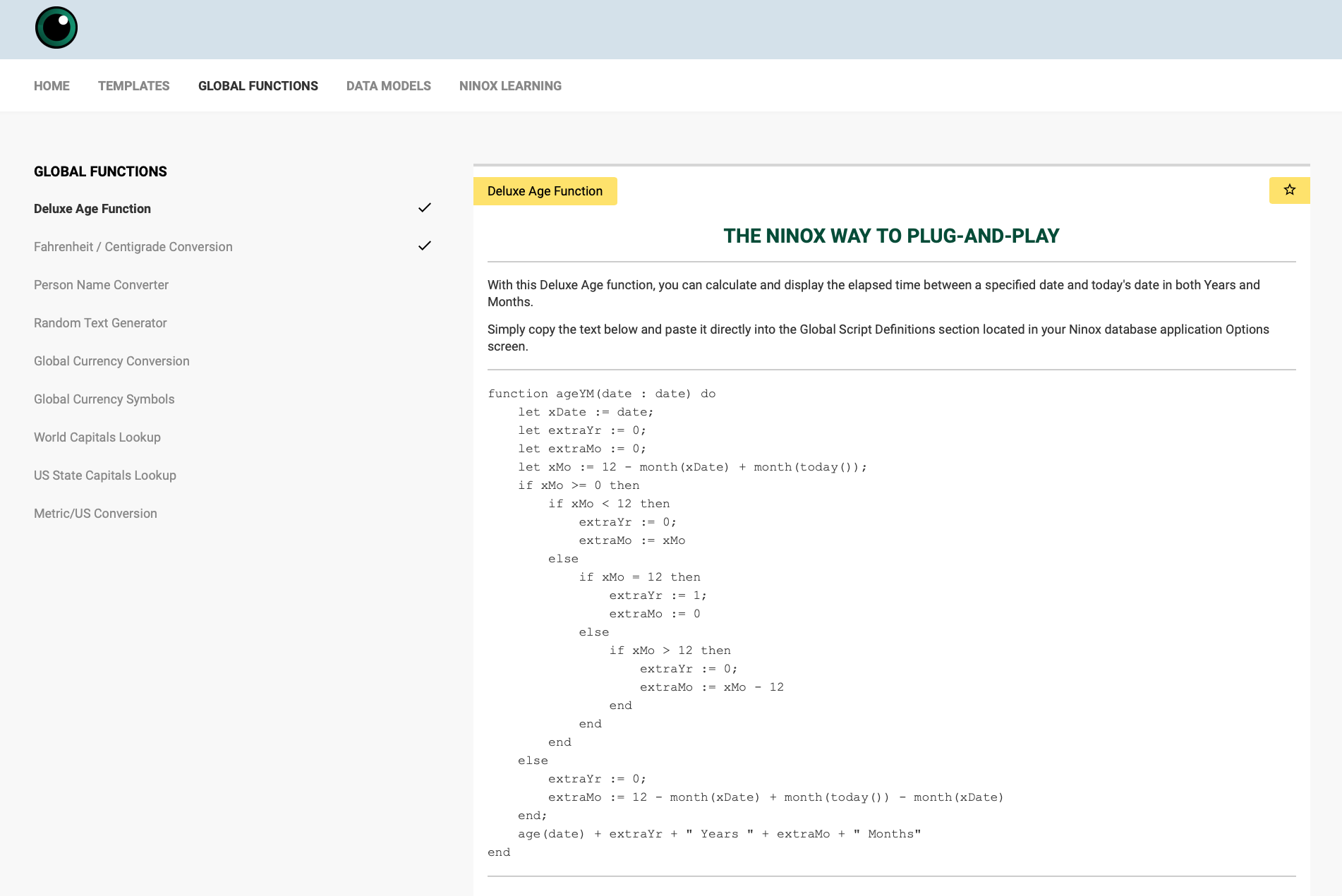The image size is (1342, 896).
Task: Click the 'let xDate := date;' code line
Action: click(586, 412)
